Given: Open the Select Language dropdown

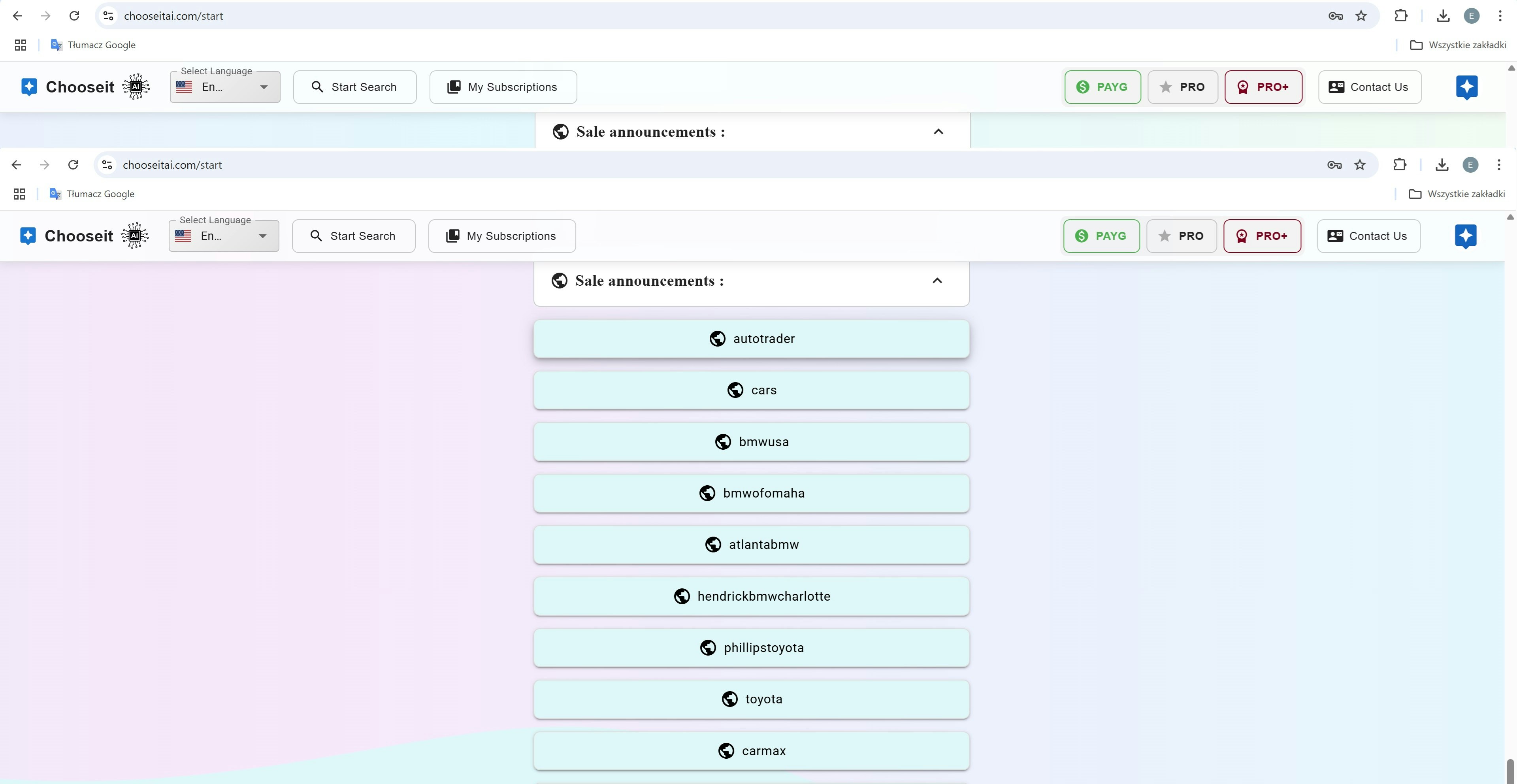Looking at the screenshot, I should coord(224,236).
